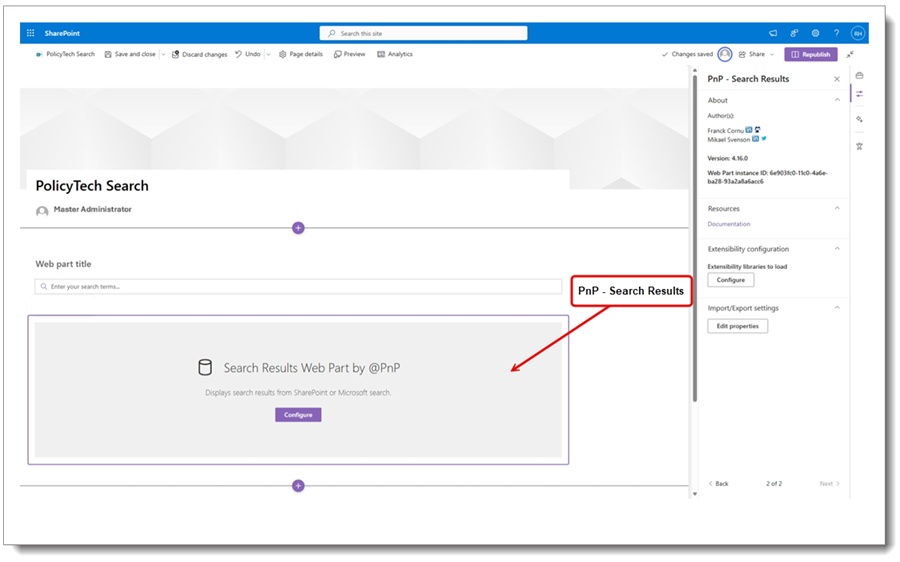This screenshot has height=562, width=900.
Task: Click the settings gear in header
Action: (815, 33)
